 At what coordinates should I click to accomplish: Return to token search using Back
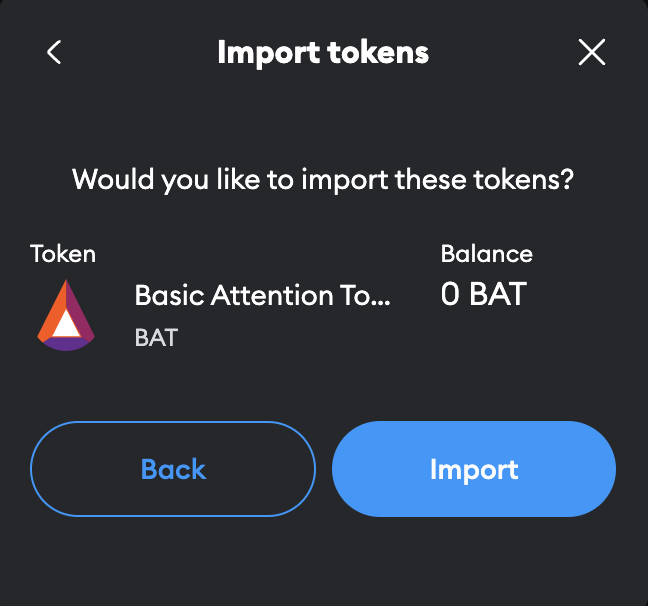tap(173, 469)
